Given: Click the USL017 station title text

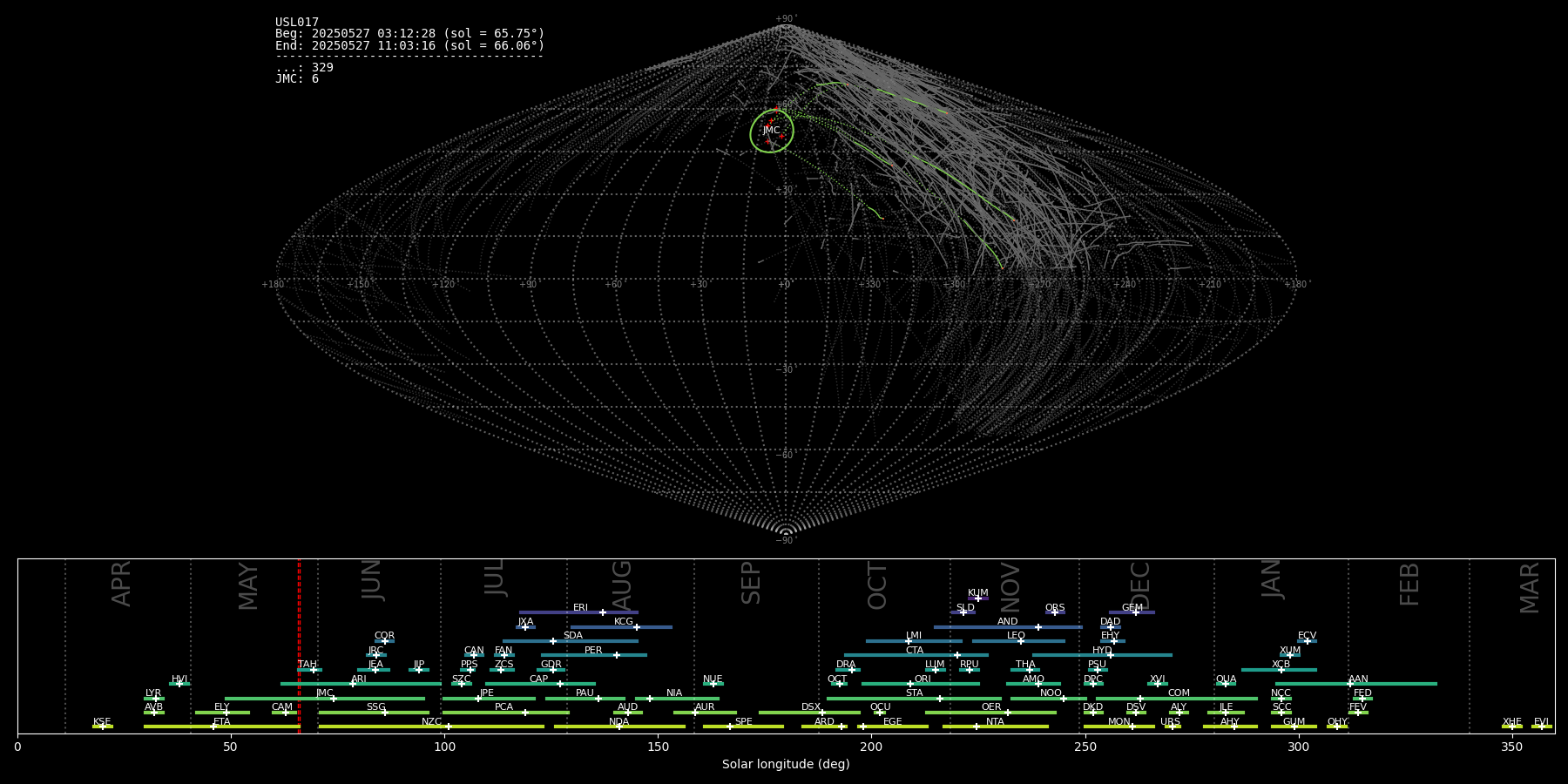Looking at the screenshot, I should [297, 23].
